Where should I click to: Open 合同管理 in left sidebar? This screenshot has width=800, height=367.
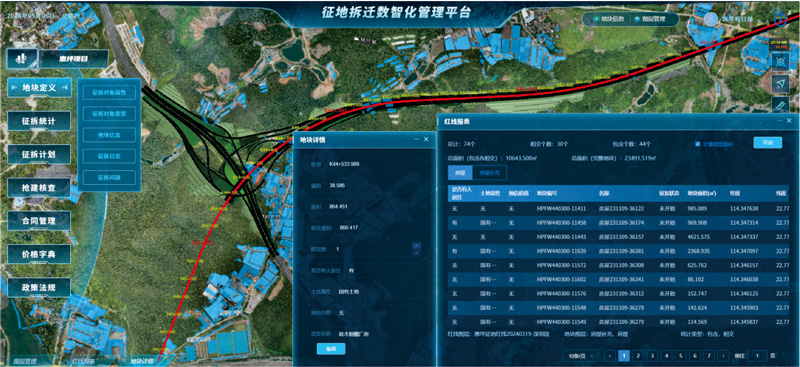coord(39,221)
